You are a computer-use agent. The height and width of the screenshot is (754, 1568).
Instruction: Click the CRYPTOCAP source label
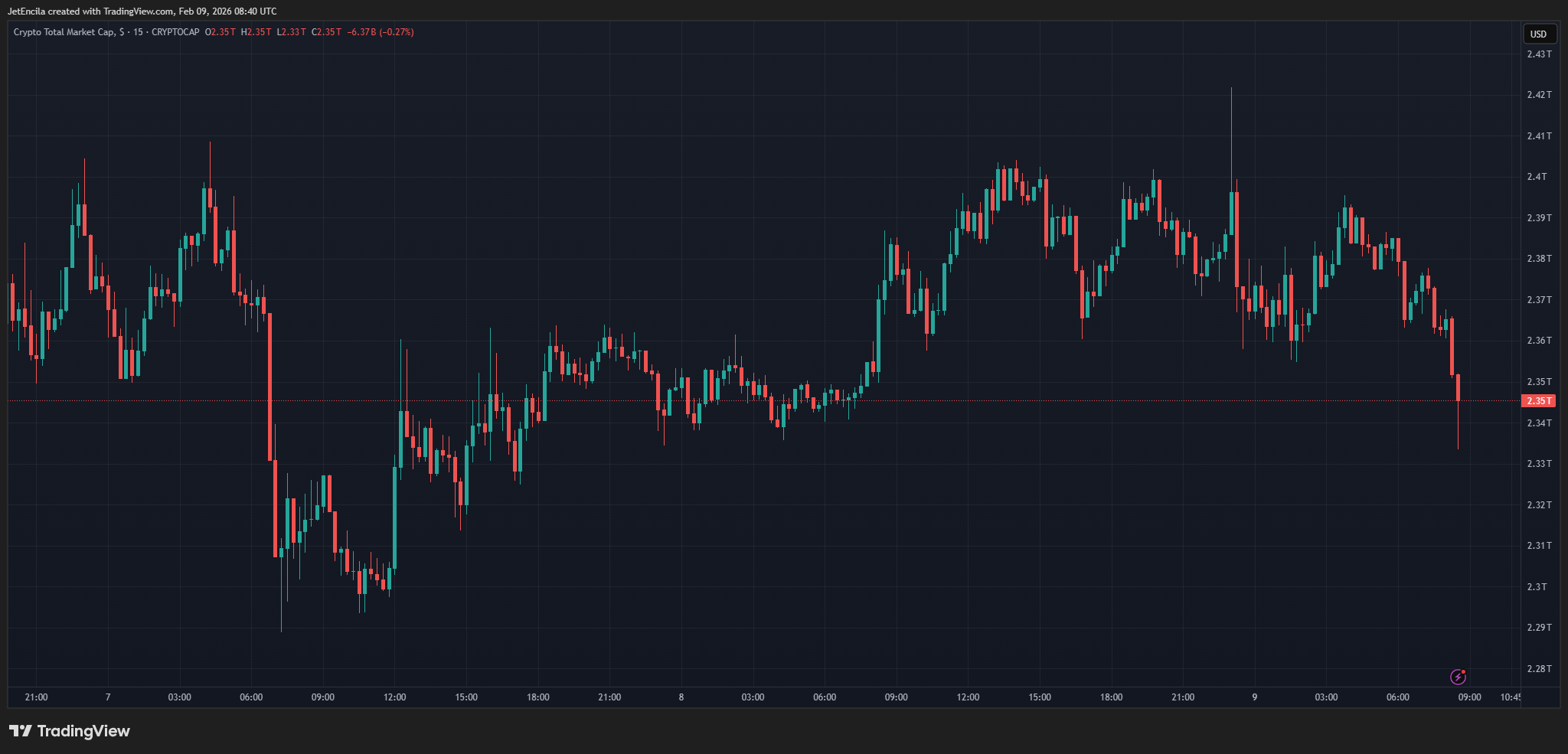point(175,32)
